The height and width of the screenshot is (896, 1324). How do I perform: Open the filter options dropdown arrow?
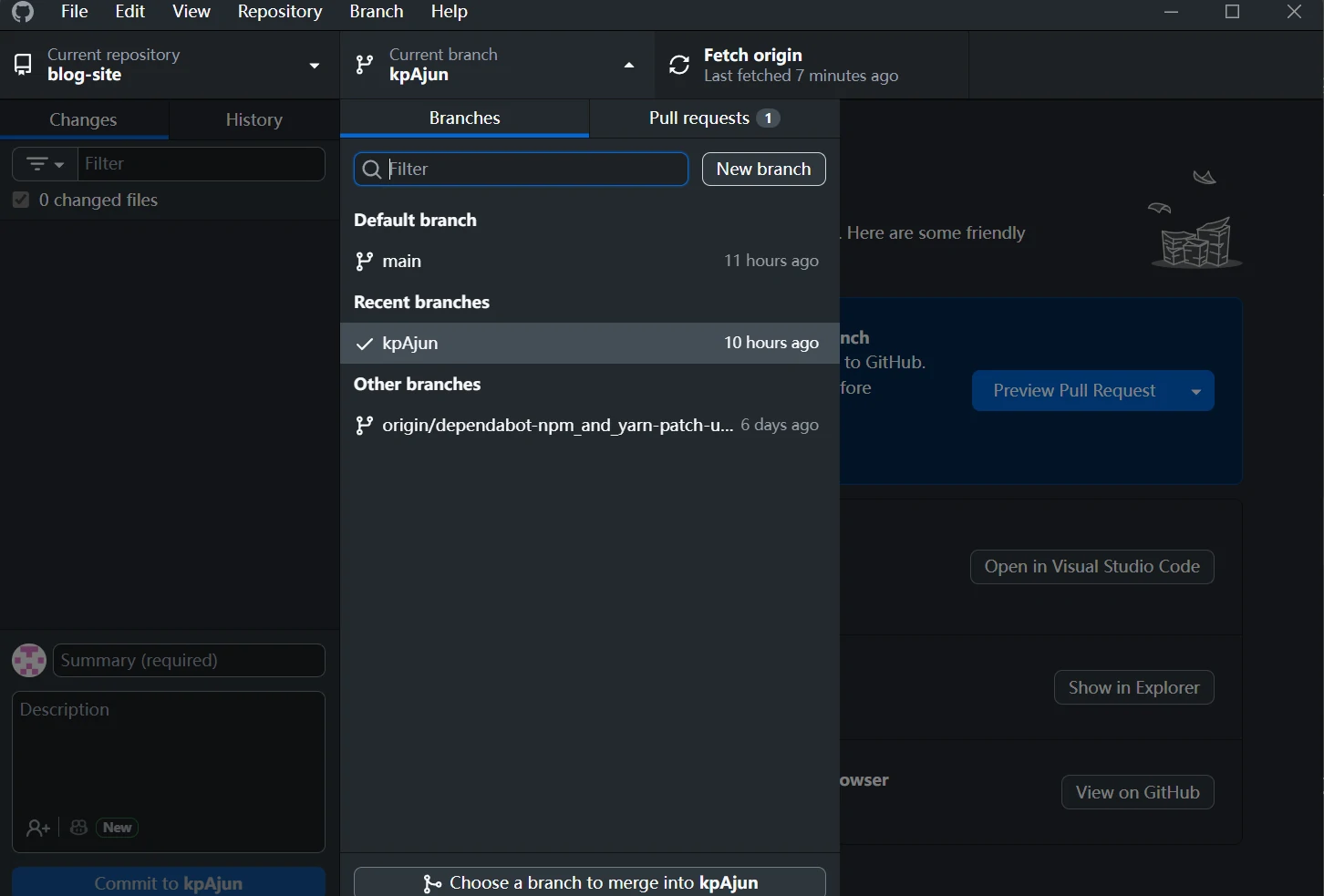60,165
